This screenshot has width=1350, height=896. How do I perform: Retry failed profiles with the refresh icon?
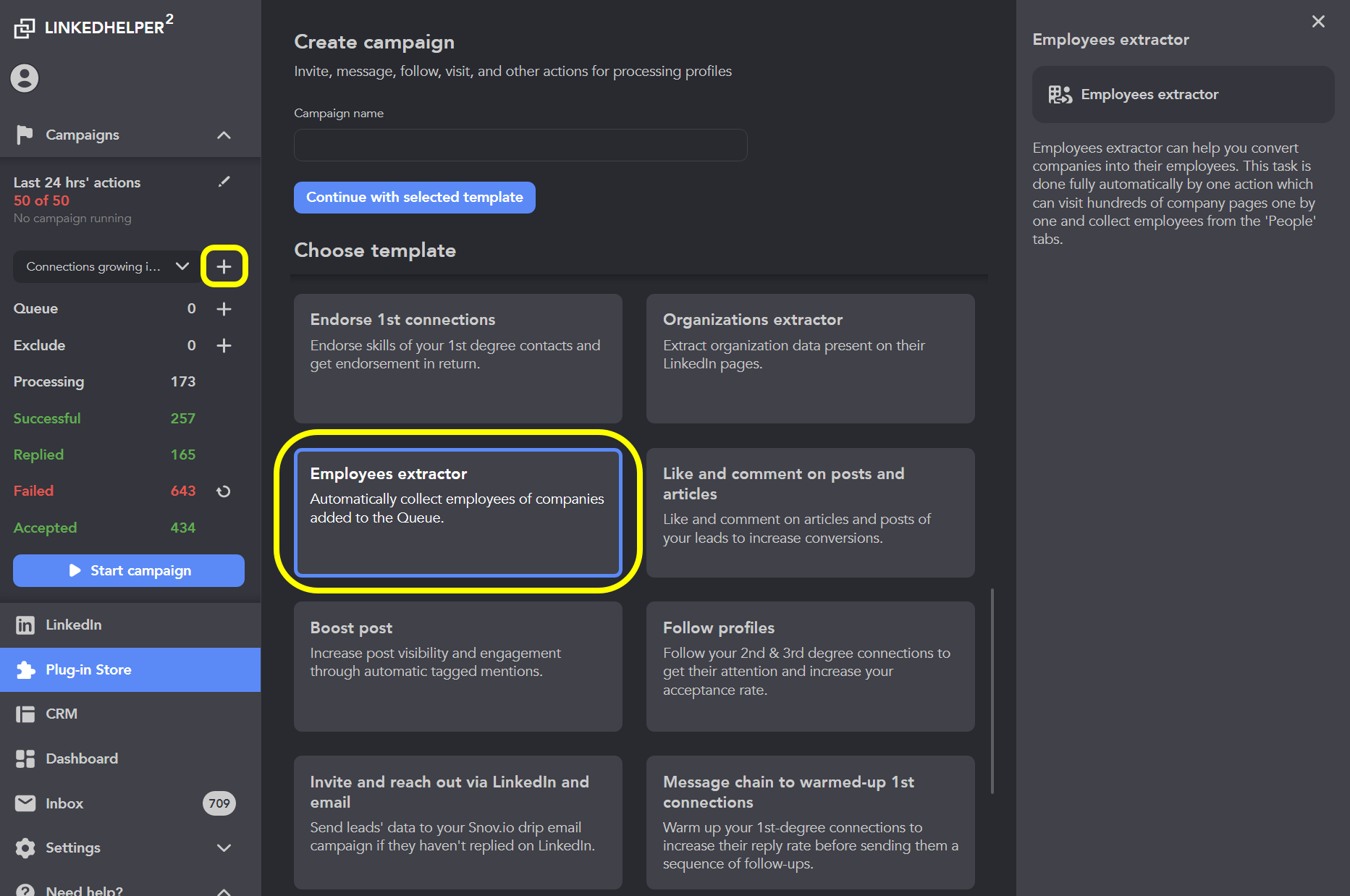(224, 491)
